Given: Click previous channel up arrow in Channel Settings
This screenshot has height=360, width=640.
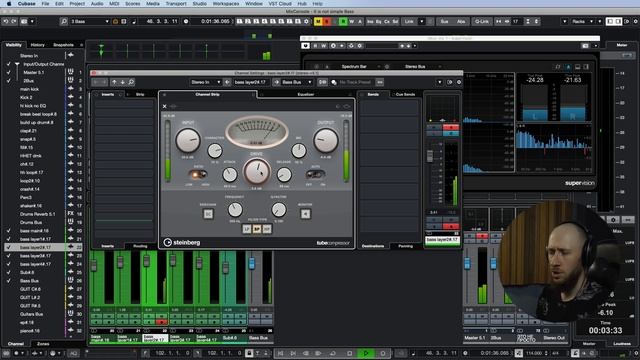Looking at the screenshot, I should click(114, 82).
